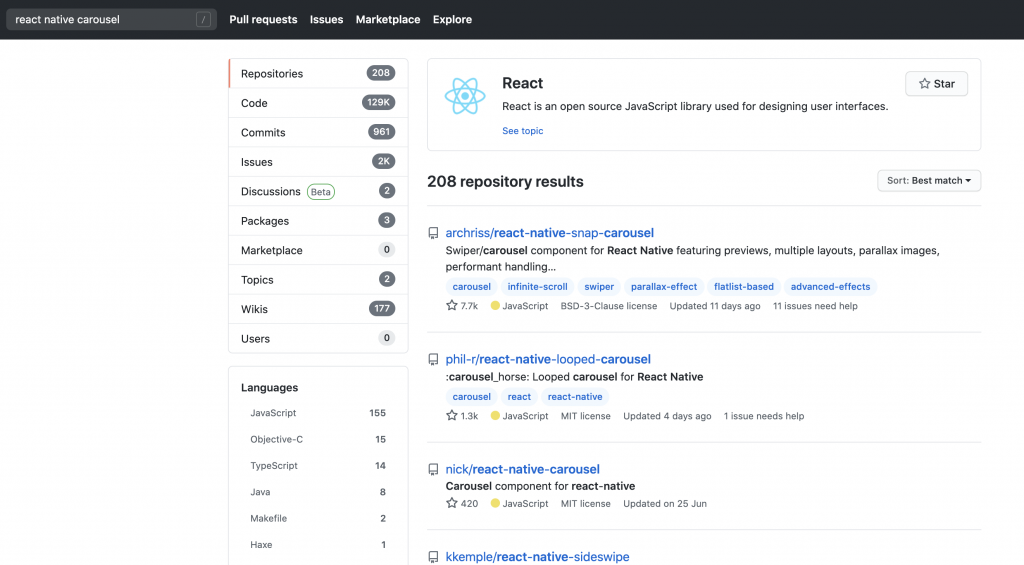
Task: Click carousel tag under looped-carousel repo
Action: tap(472, 396)
